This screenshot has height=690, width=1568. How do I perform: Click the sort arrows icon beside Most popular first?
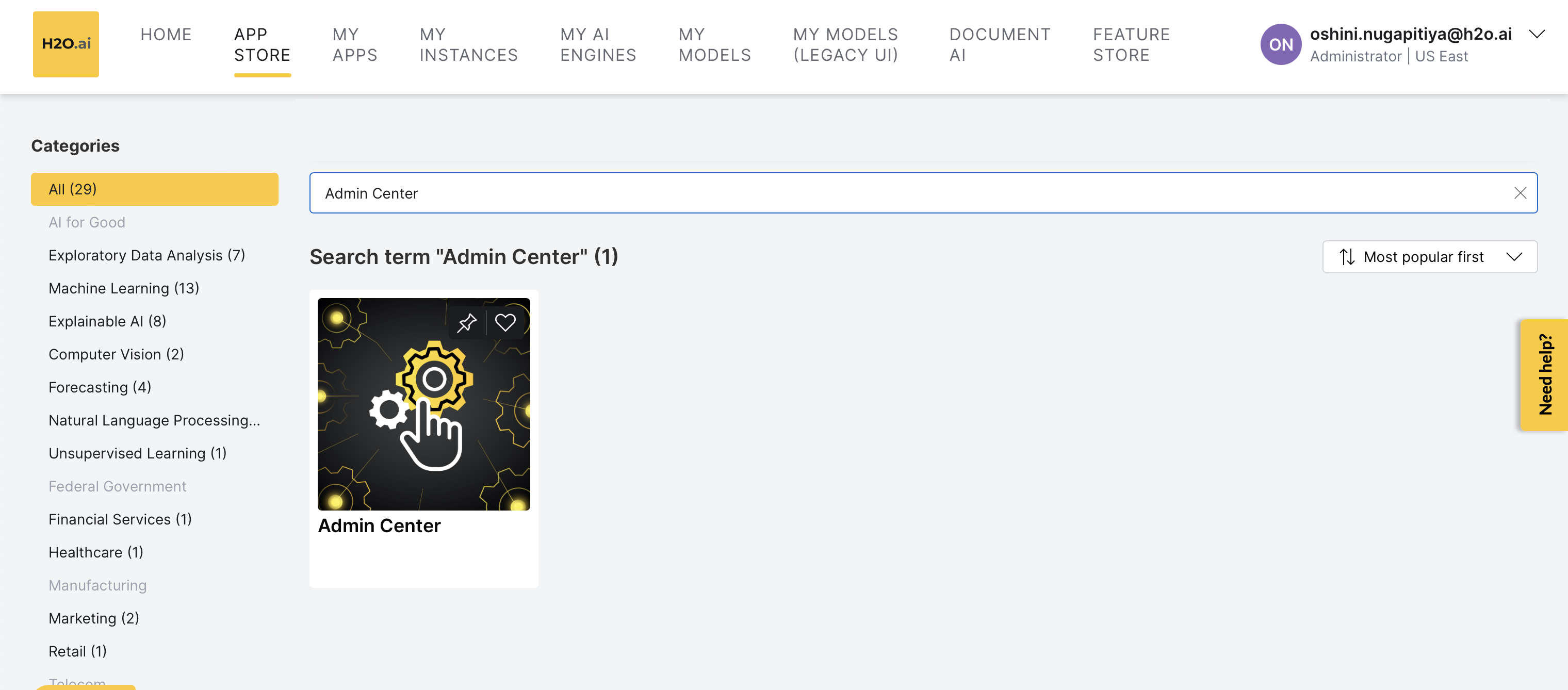pos(1346,257)
